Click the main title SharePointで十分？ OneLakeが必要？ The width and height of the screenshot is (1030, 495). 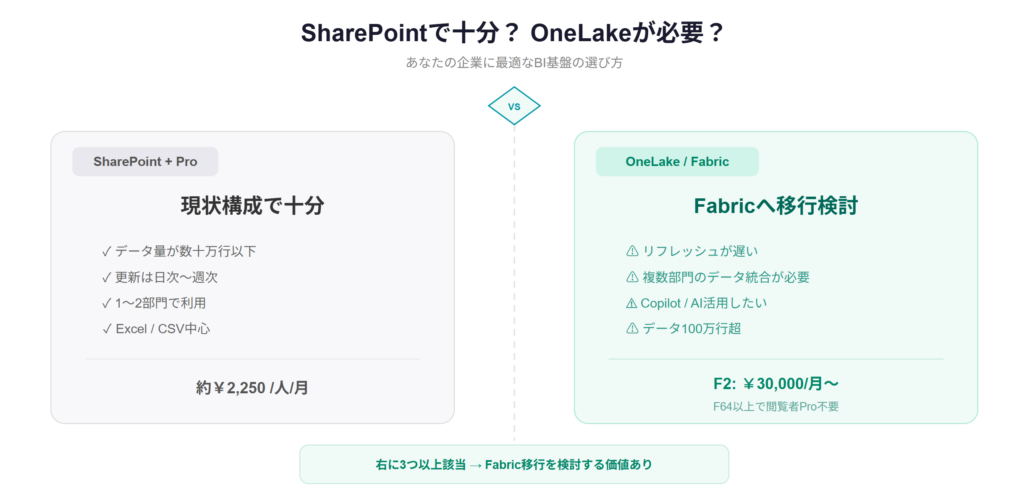pyautogui.click(x=514, y=33)
